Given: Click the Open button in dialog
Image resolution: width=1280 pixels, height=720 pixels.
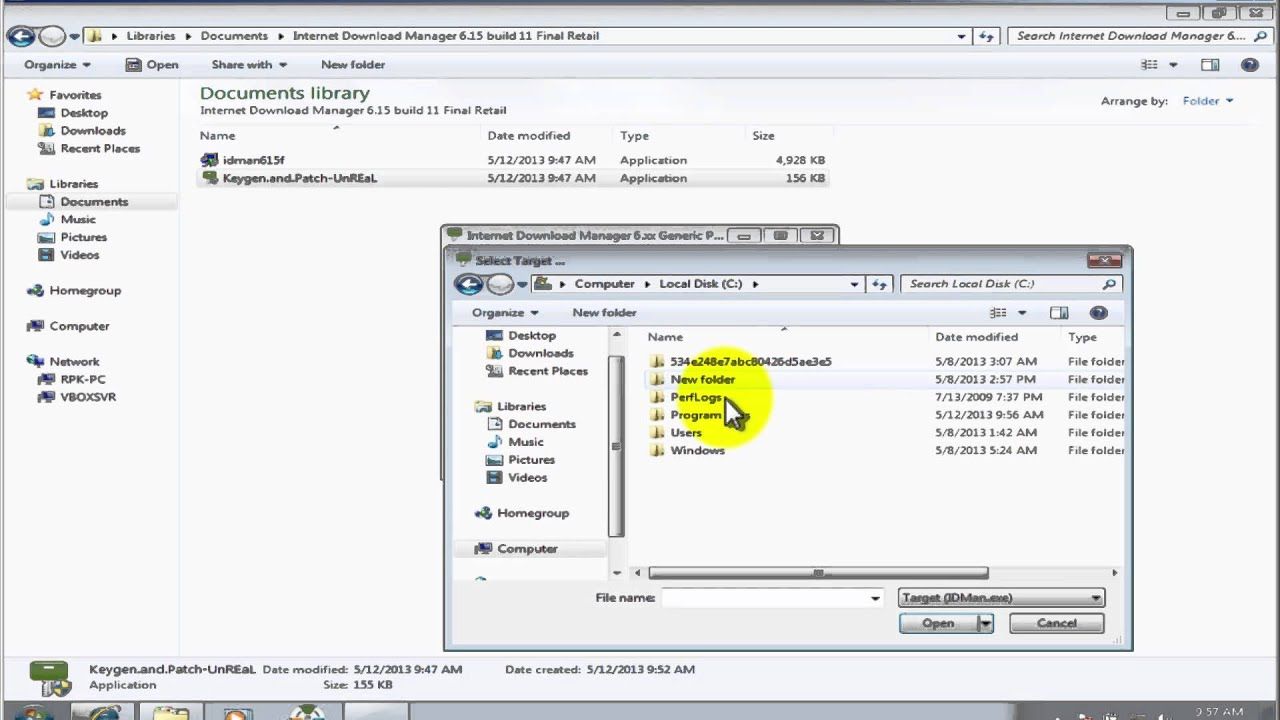Looking at the screenshot, I should [x=938, y=624].
